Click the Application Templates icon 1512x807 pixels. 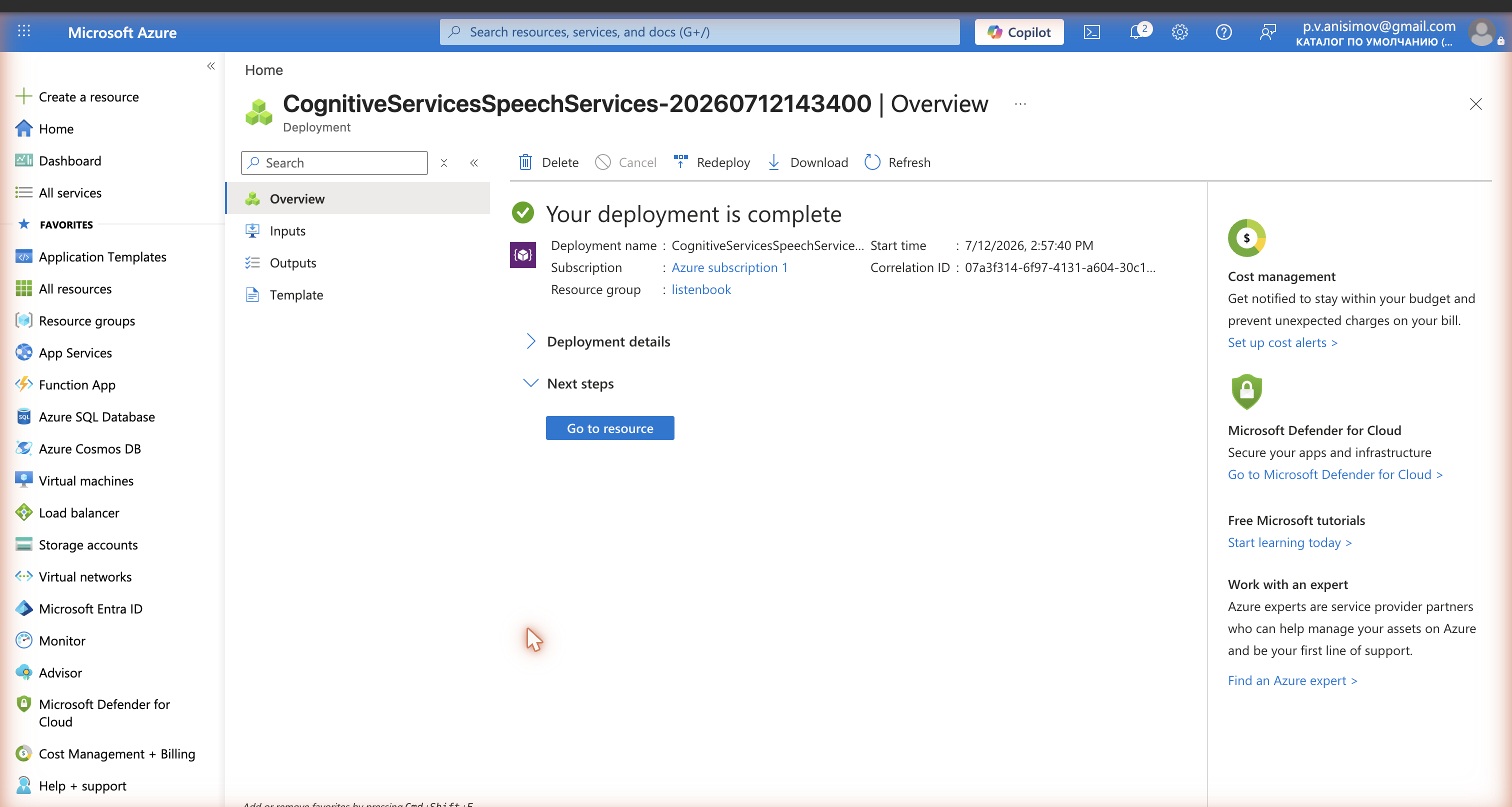point(23,256)
